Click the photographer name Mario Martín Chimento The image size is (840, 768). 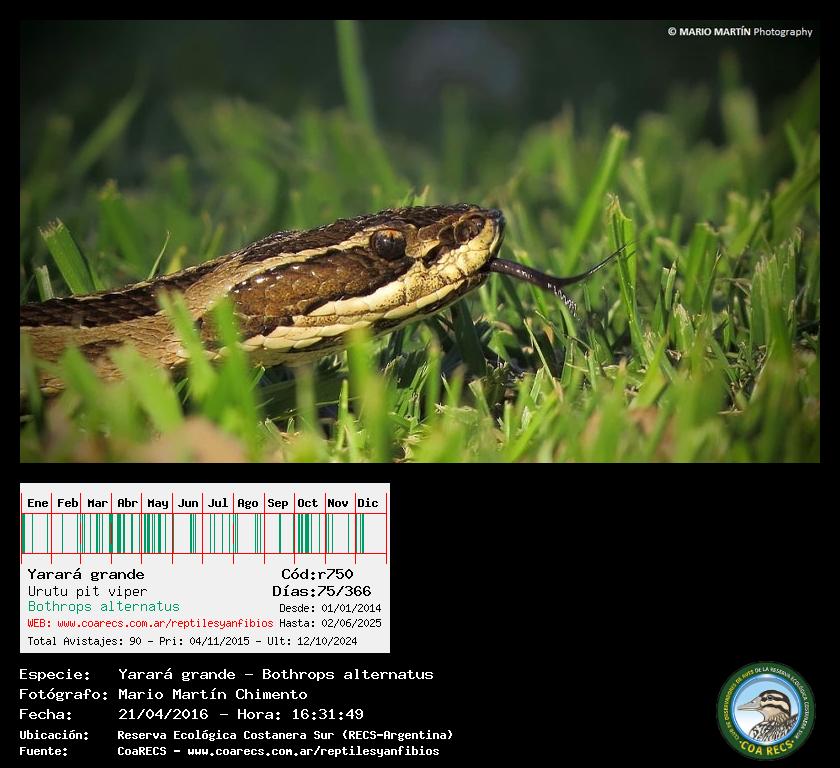click(212, 694)
